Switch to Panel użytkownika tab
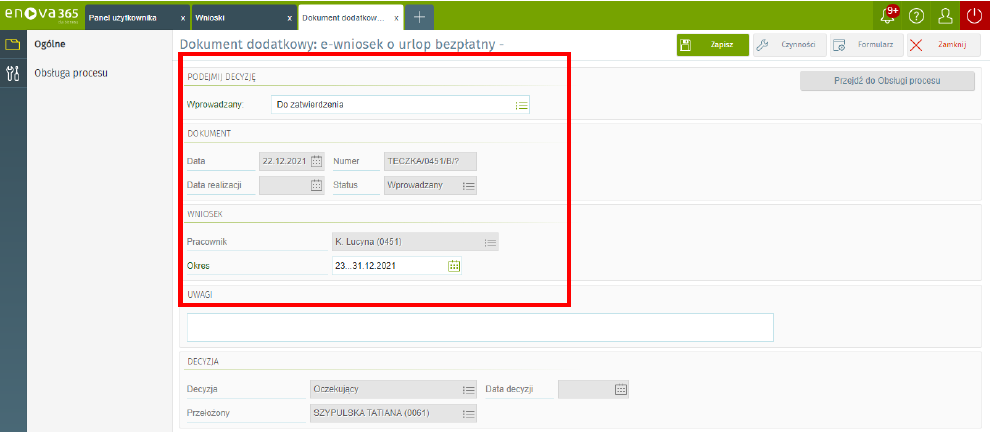992x432 pixels. pyautogui.click(x=129, y=18)
